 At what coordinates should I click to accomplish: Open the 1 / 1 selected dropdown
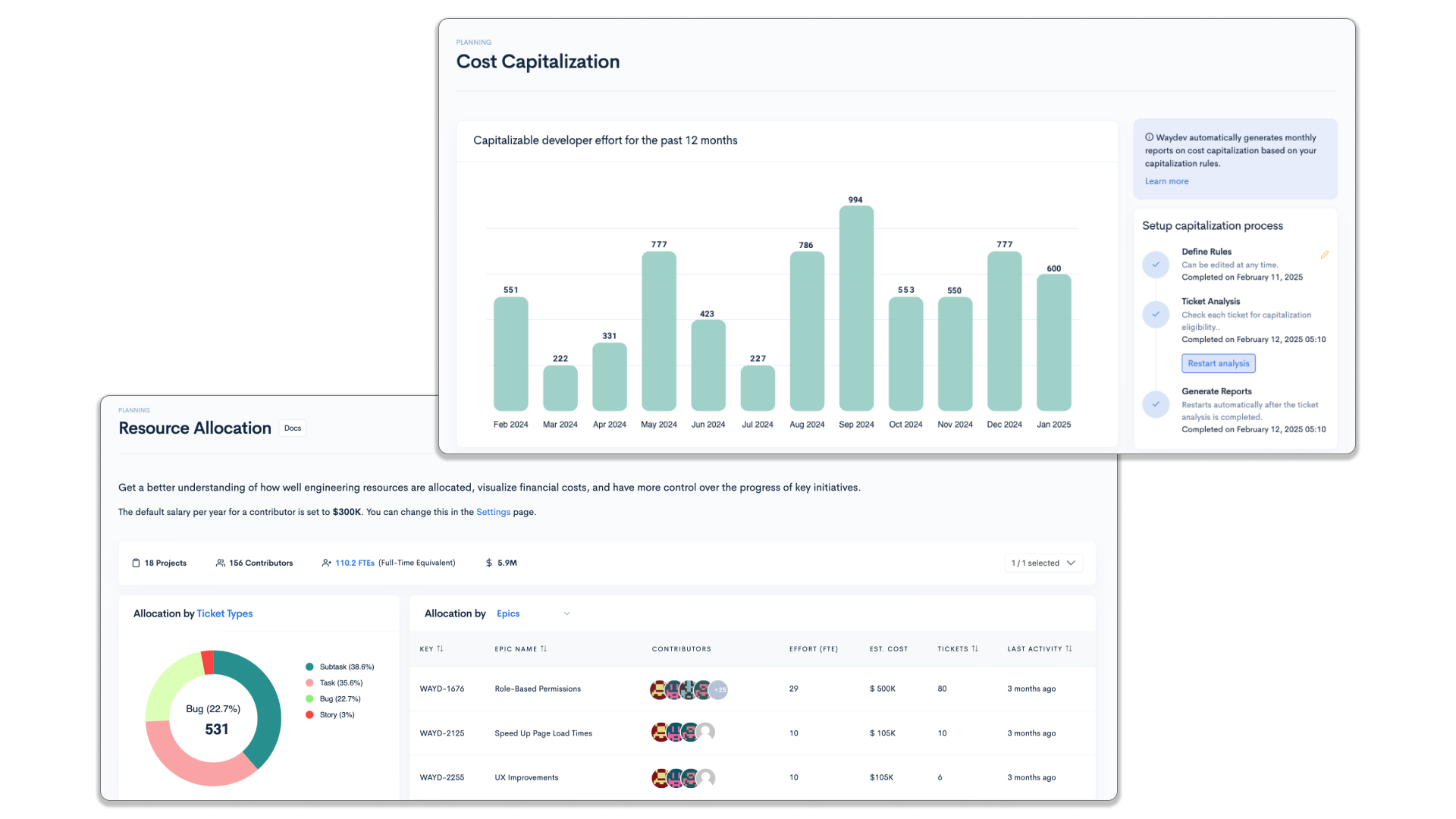(1043, 563)
